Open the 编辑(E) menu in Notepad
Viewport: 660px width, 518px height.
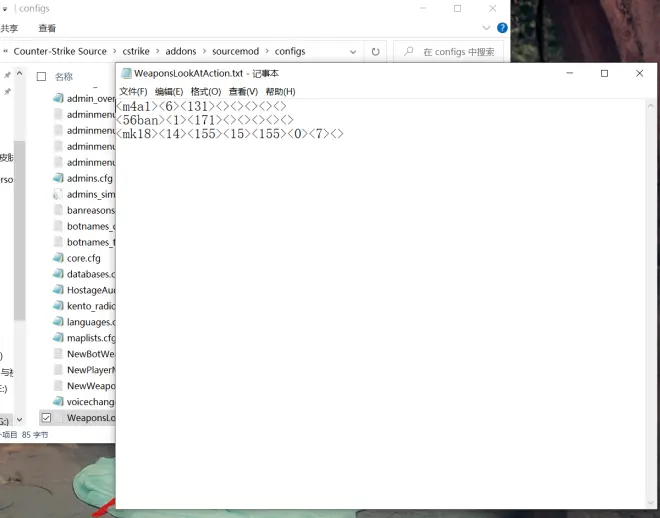tap(169, 91)
